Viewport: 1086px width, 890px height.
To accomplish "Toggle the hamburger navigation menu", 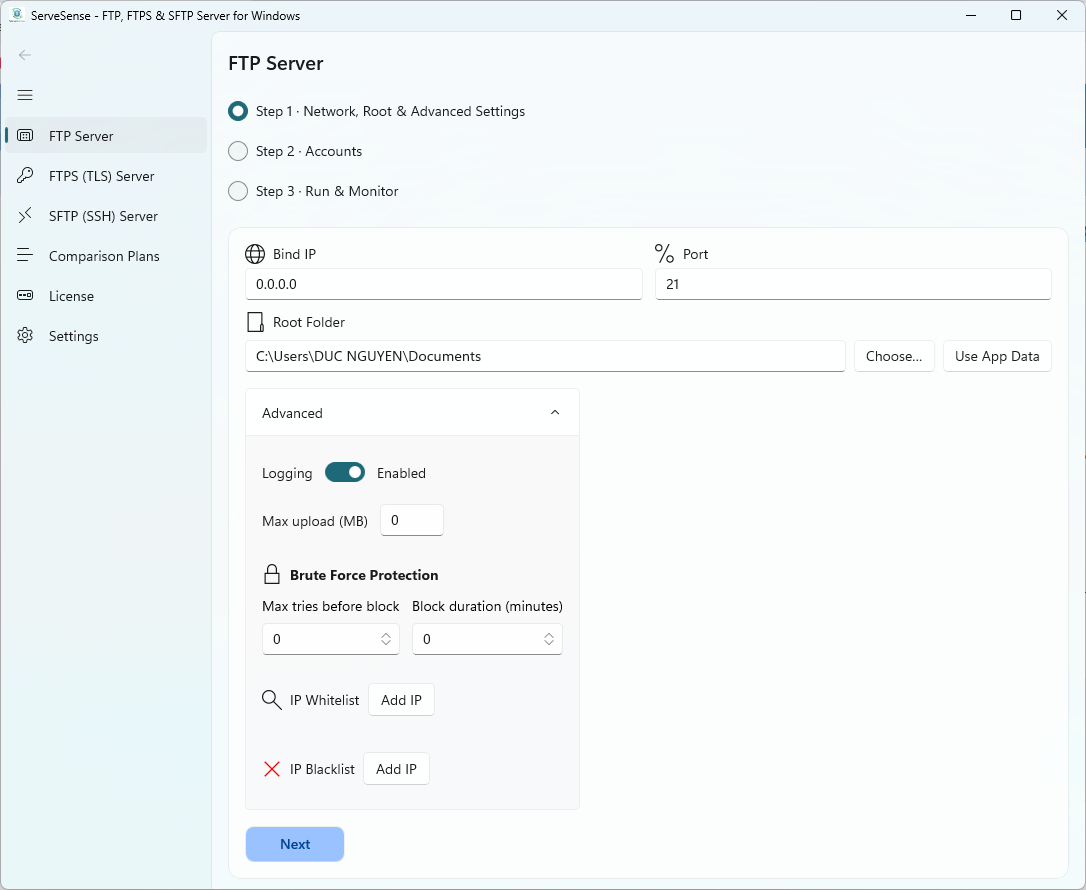I will tap(25, 95).
